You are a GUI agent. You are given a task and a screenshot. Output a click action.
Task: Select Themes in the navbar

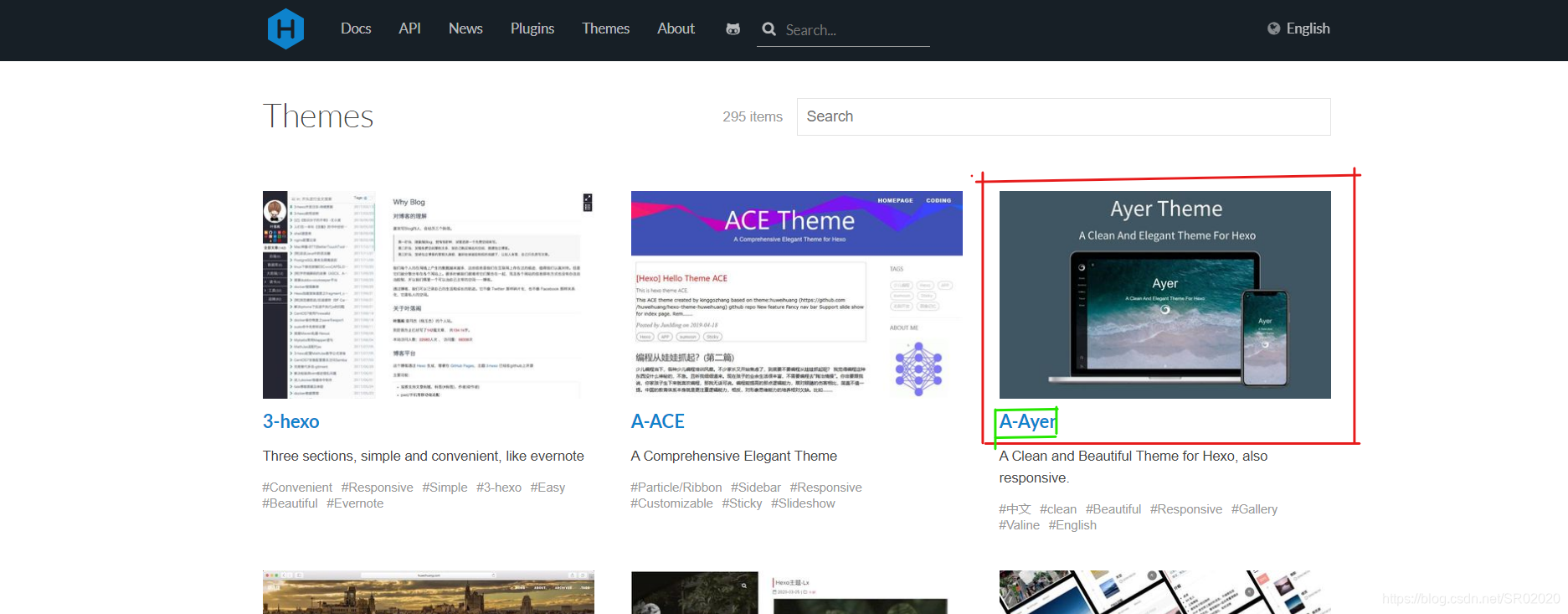point(605,28)
